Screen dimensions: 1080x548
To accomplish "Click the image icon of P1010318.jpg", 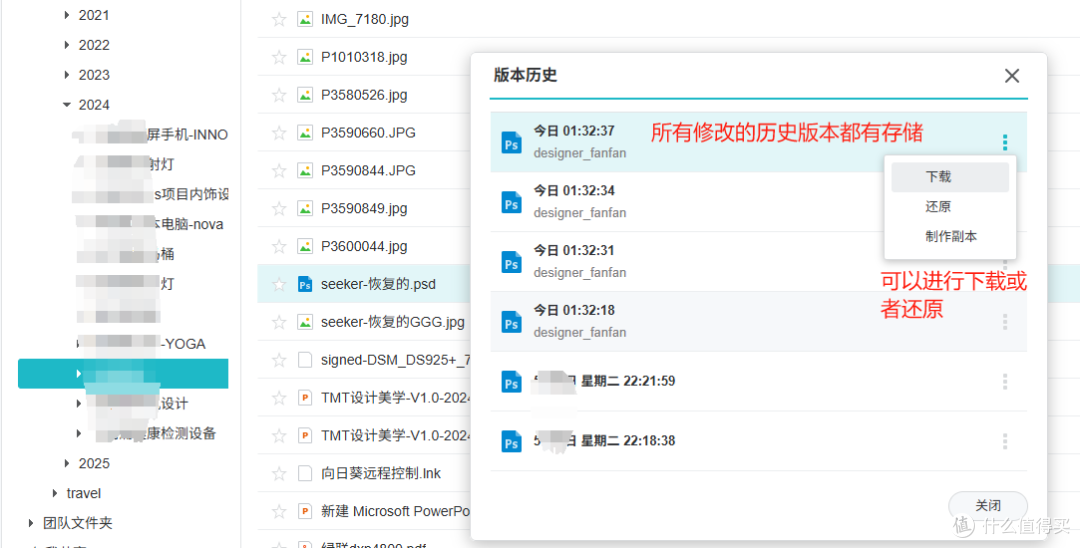I will coord(304,57).
